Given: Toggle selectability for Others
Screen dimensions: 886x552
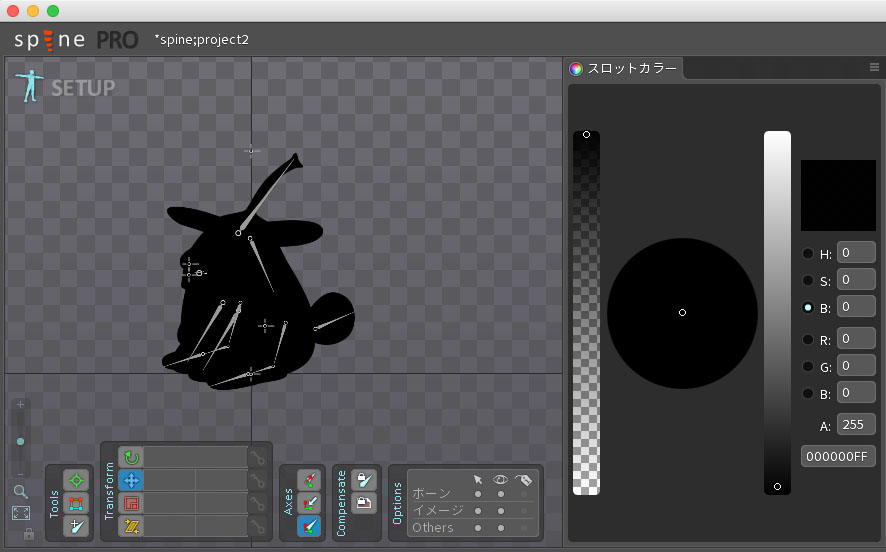Looking at the screenshot, I should click(478, 528).
